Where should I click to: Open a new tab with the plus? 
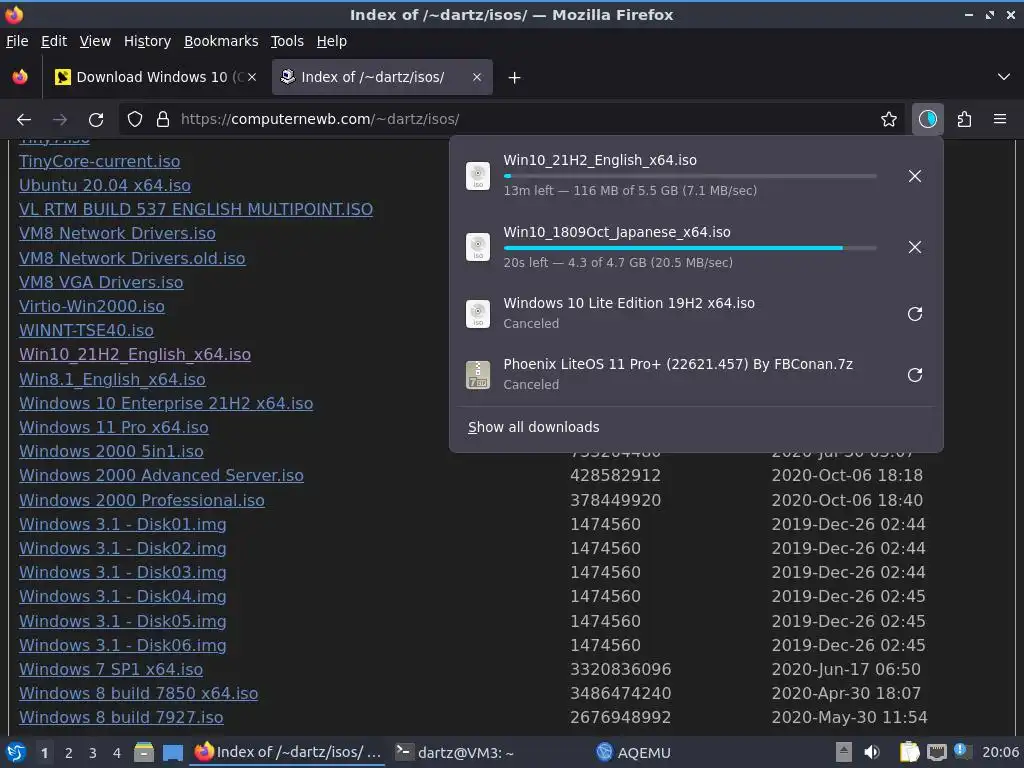pos(515,78)
